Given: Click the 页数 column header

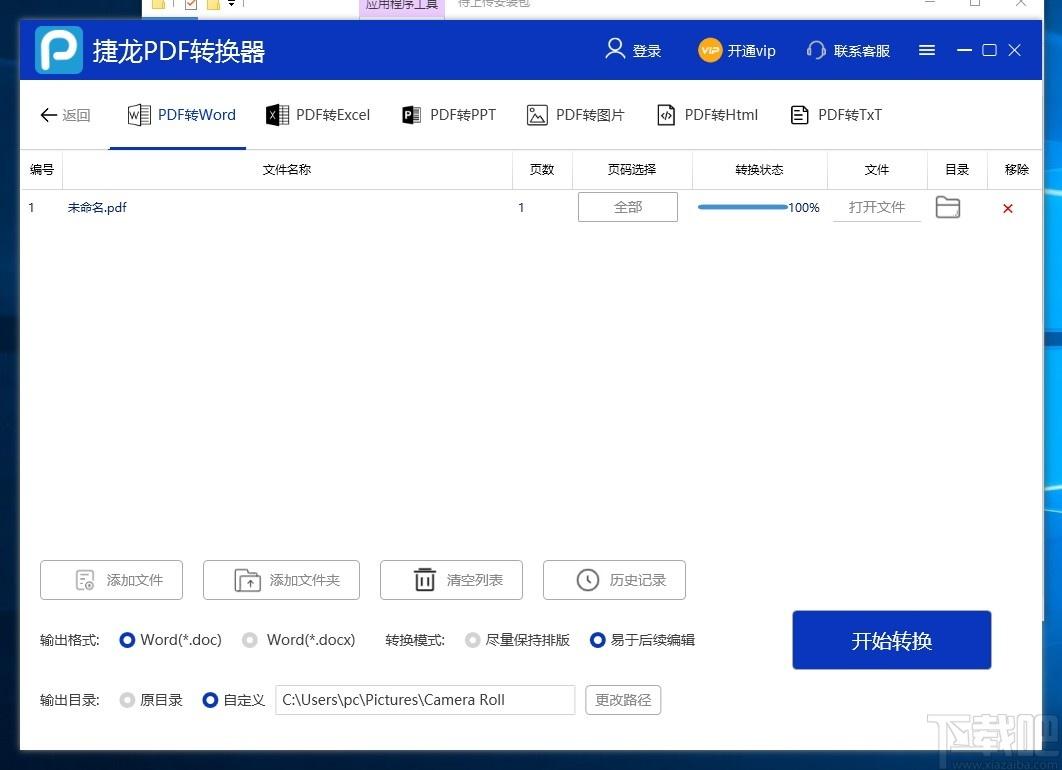Looking at the screenshot, I should (x=542, y=170).
